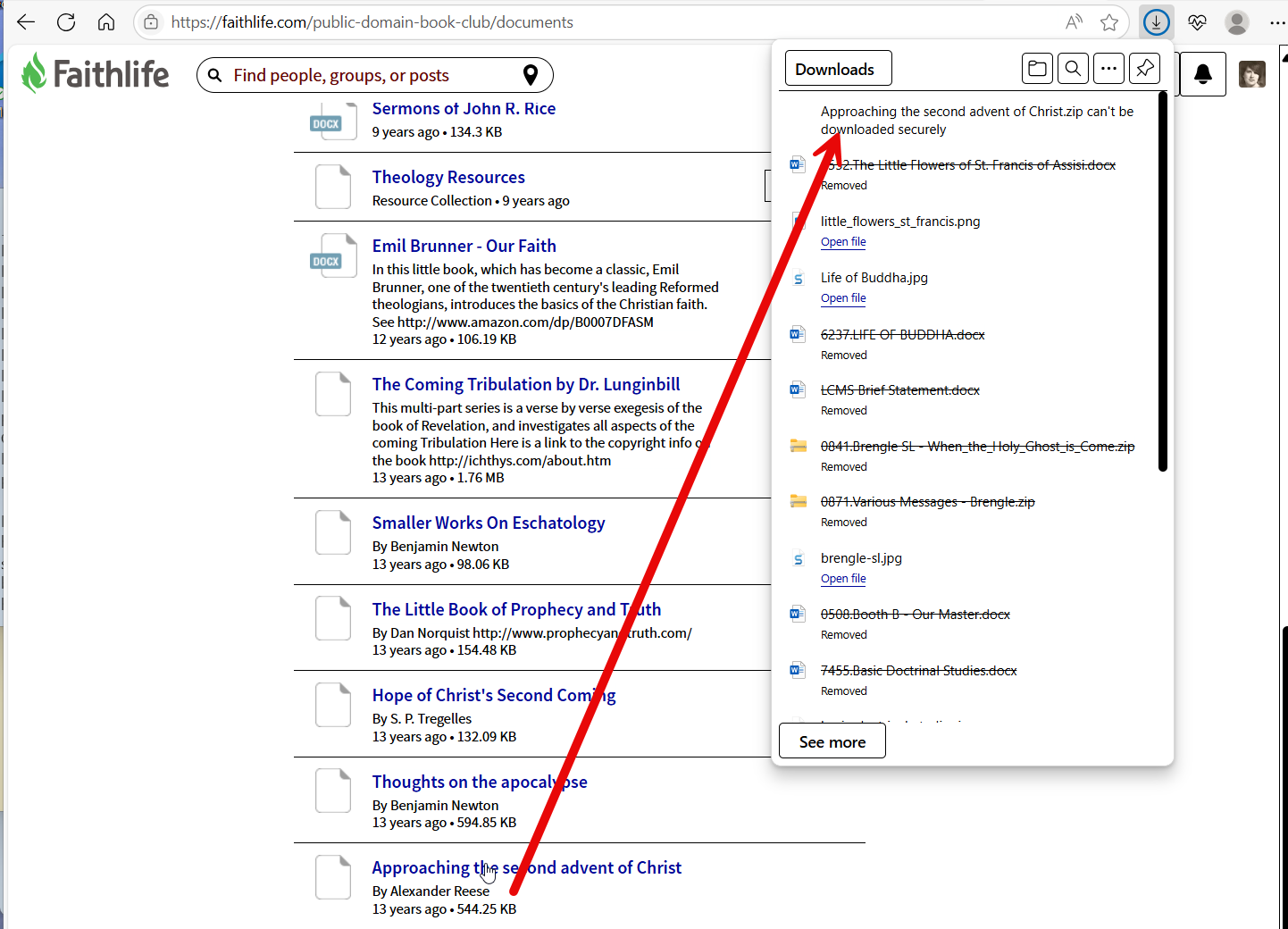Open Hope of Christ's Second Coming
The image size is (1288, 929).
tap(494, 695)
